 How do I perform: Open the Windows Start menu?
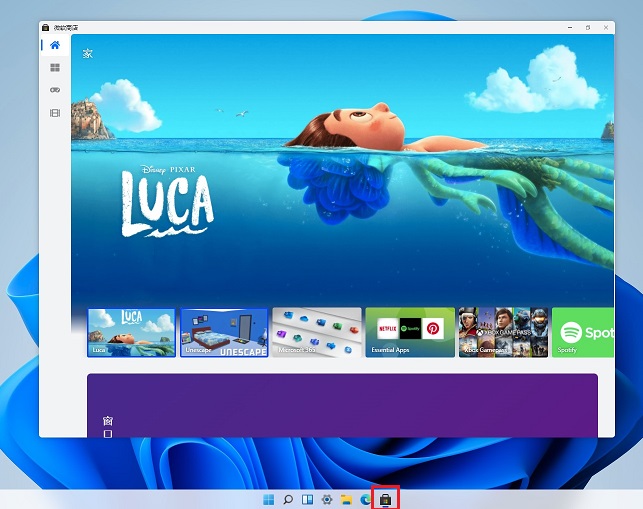pyautogui.click(x=267, y=499)
